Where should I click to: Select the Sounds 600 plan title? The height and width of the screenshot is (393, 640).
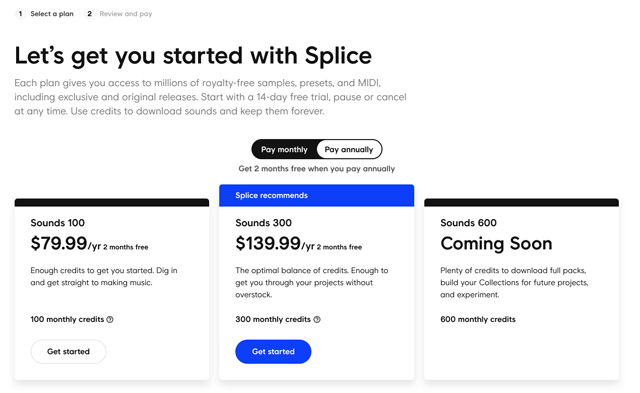click(x=468, y=223)
